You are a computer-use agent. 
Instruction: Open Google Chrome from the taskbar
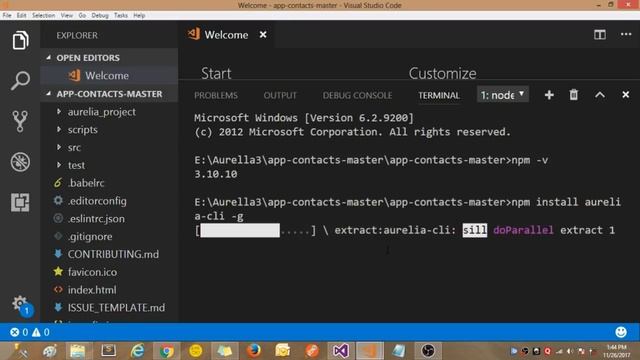pos(166,351)
